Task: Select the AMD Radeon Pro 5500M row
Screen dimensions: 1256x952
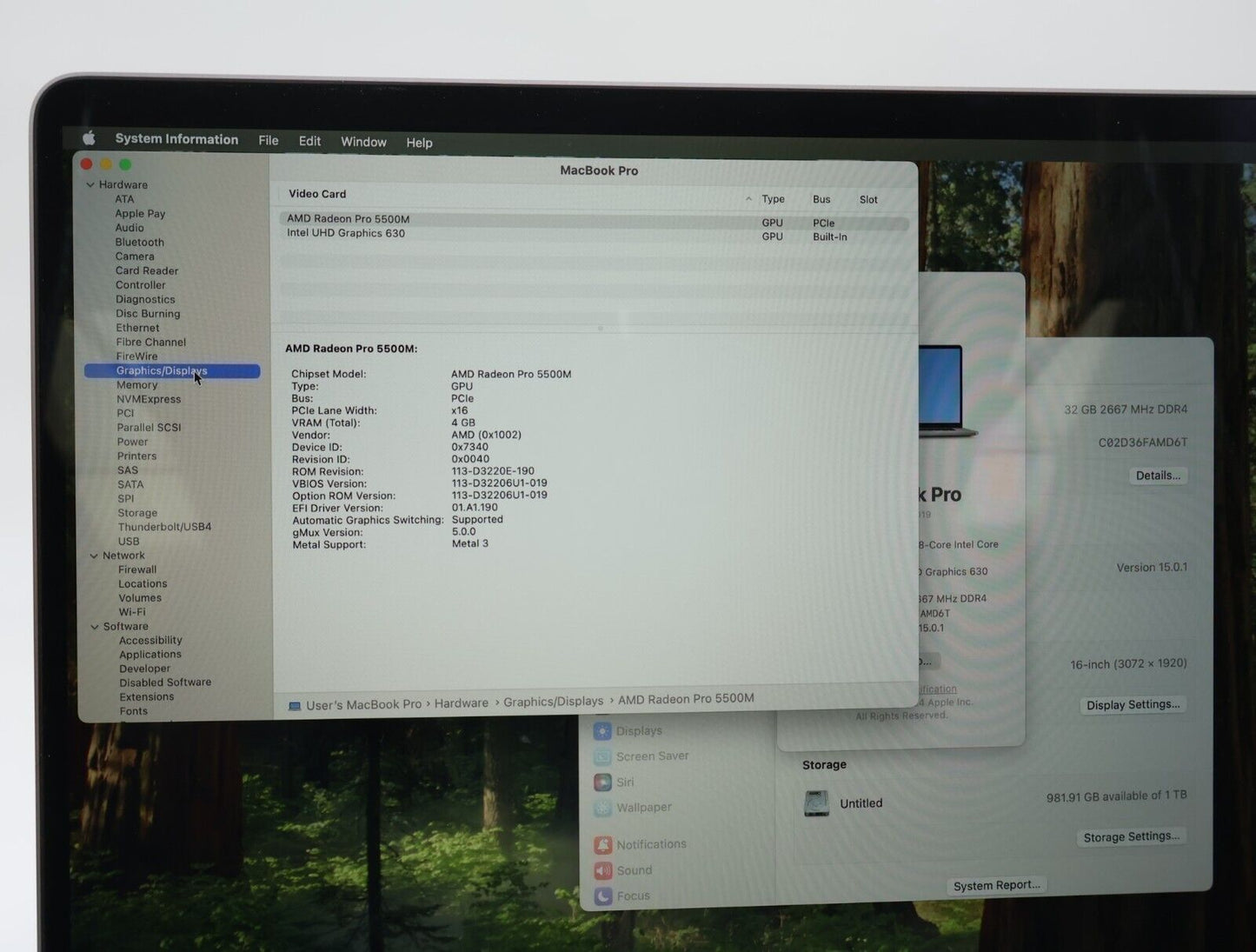Action: pyautogui.click(x=595, y=221)
